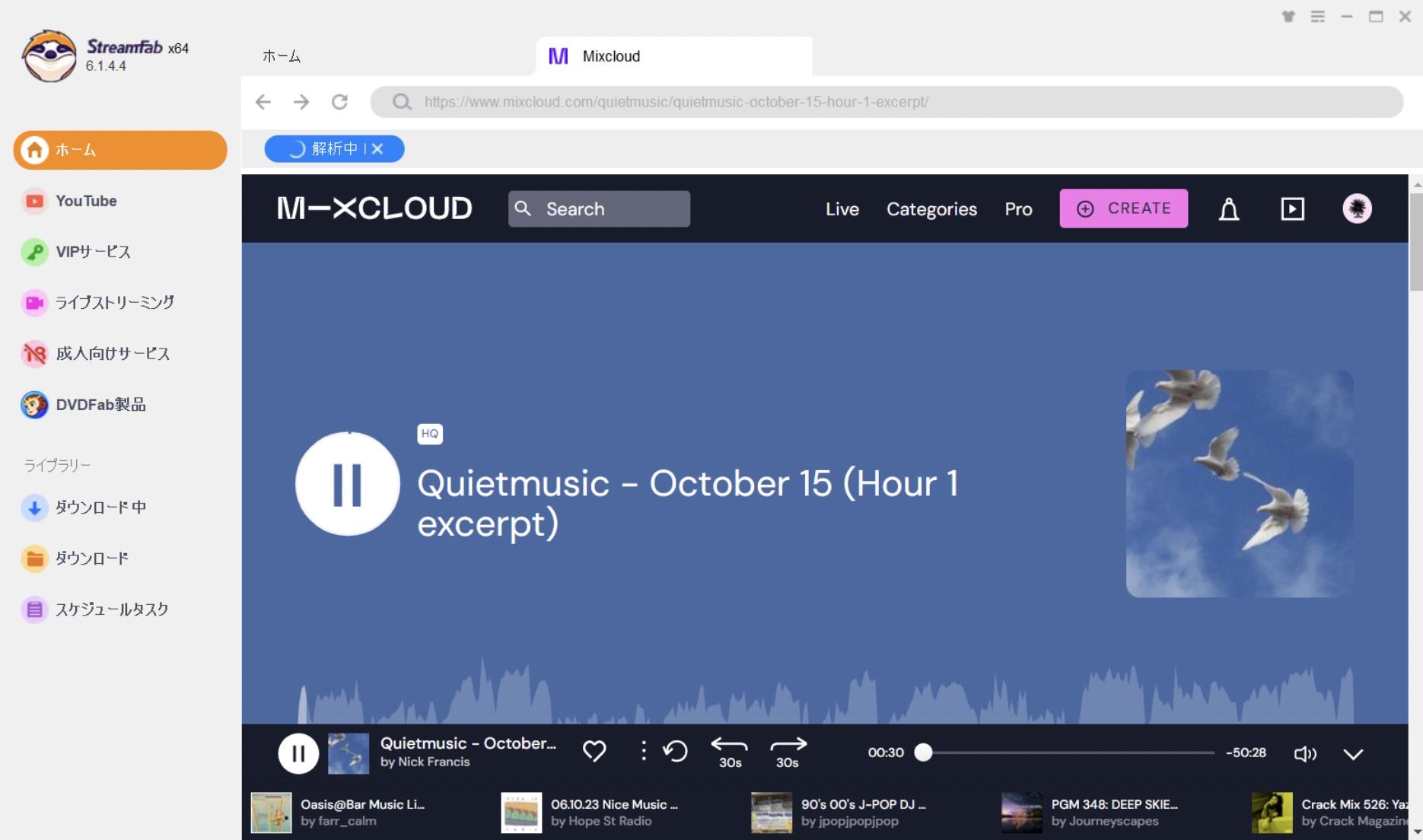Open Categories in Mixcloud nav
Image resolution: width=1423 pixels, height=840 pixels.
[x=931, y=209]
